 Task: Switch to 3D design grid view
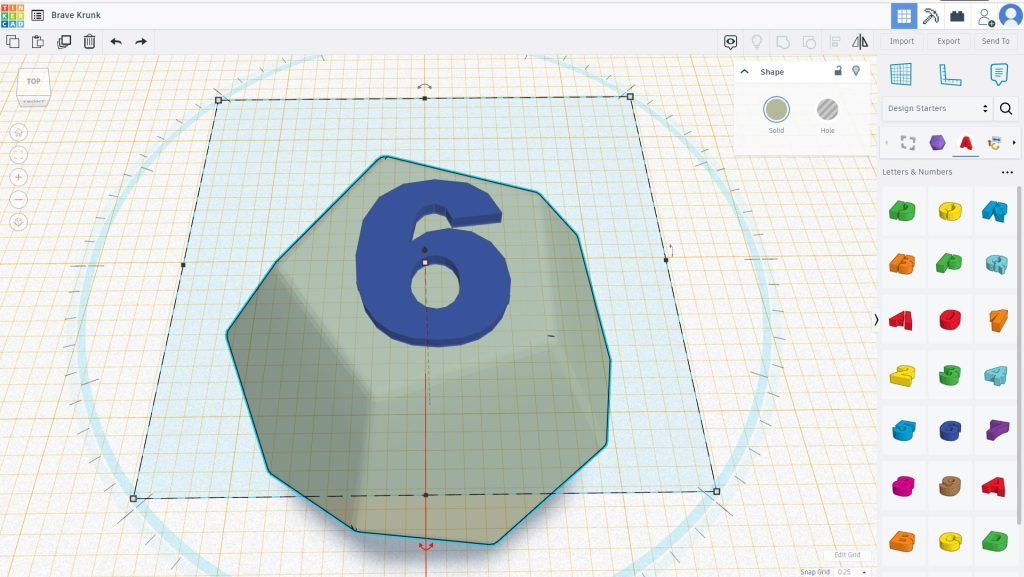point(904,16)
